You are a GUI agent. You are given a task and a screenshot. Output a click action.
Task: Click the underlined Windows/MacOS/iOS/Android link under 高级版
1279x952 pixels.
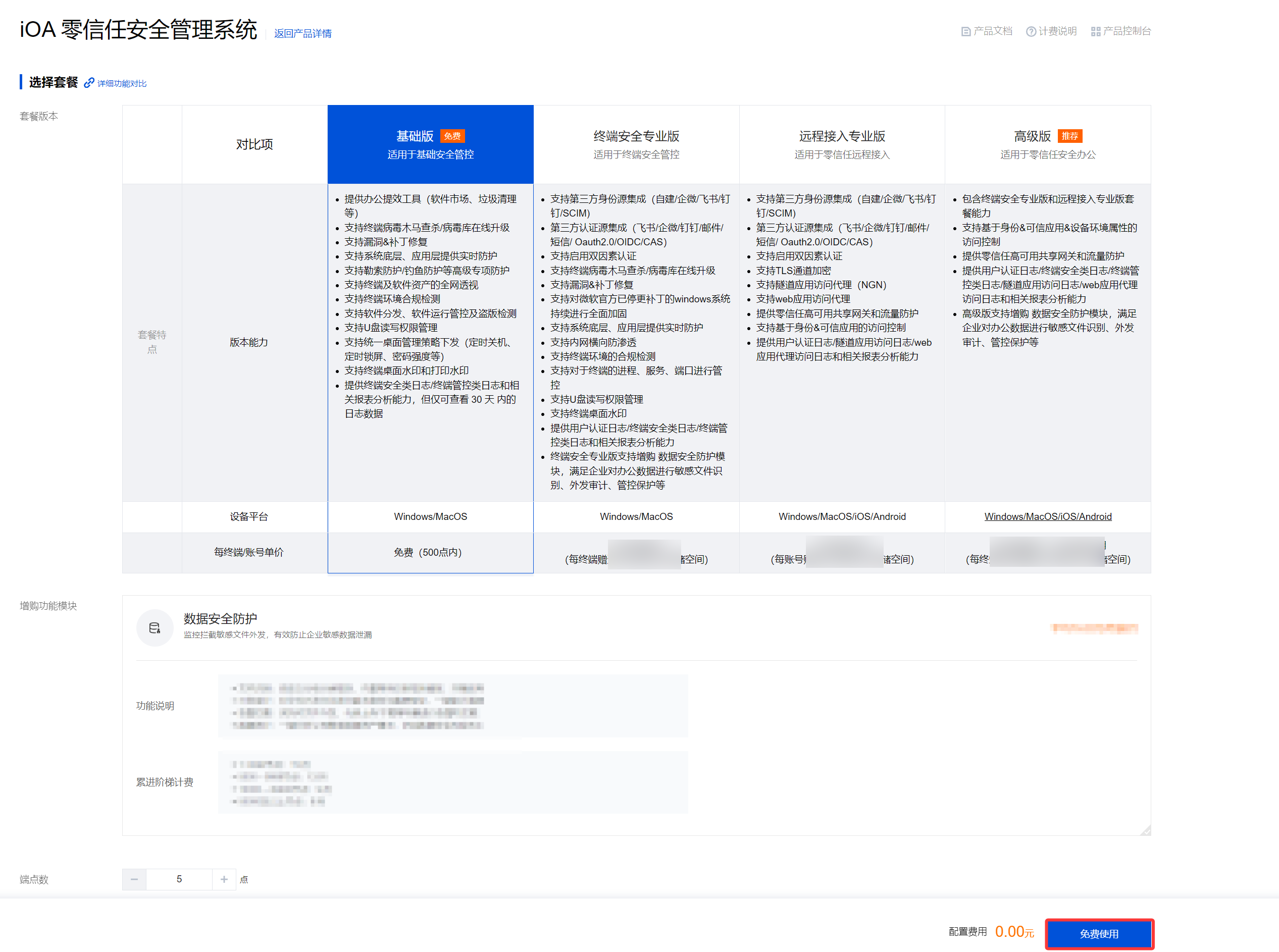point(1047,516)
